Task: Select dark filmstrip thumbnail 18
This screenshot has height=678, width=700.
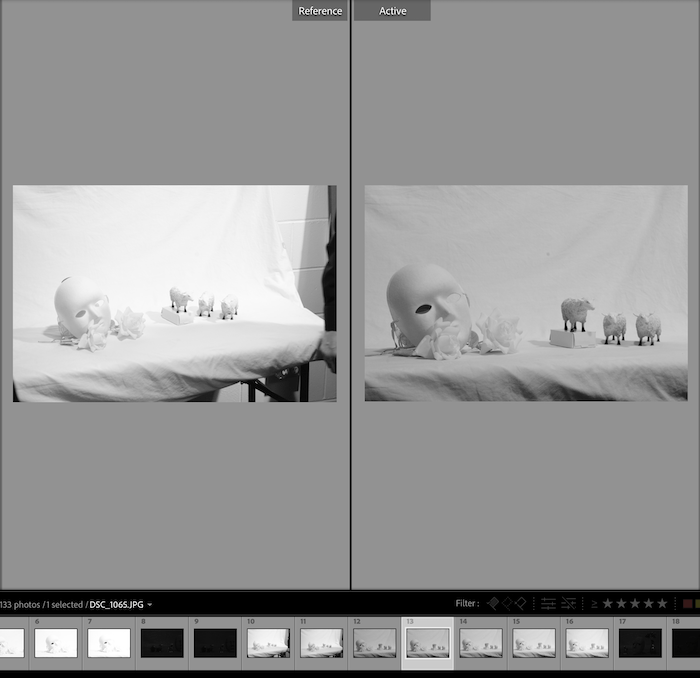Action: [x=686, y=643]
